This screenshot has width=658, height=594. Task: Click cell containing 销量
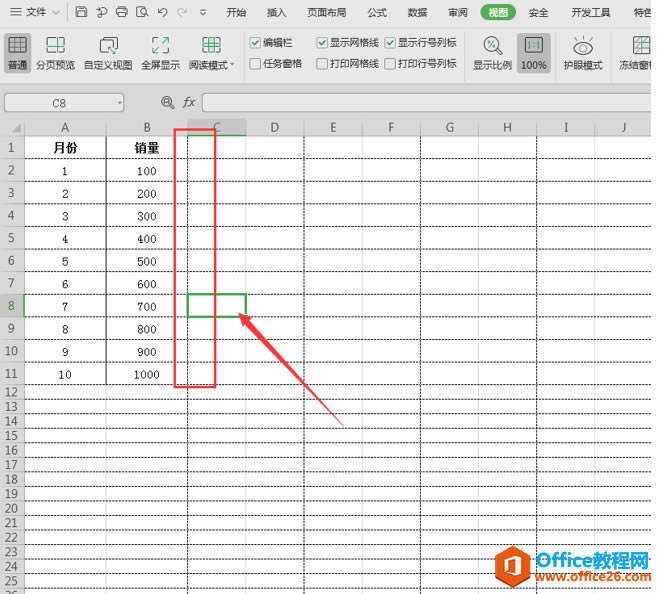[x=147, y=147]
